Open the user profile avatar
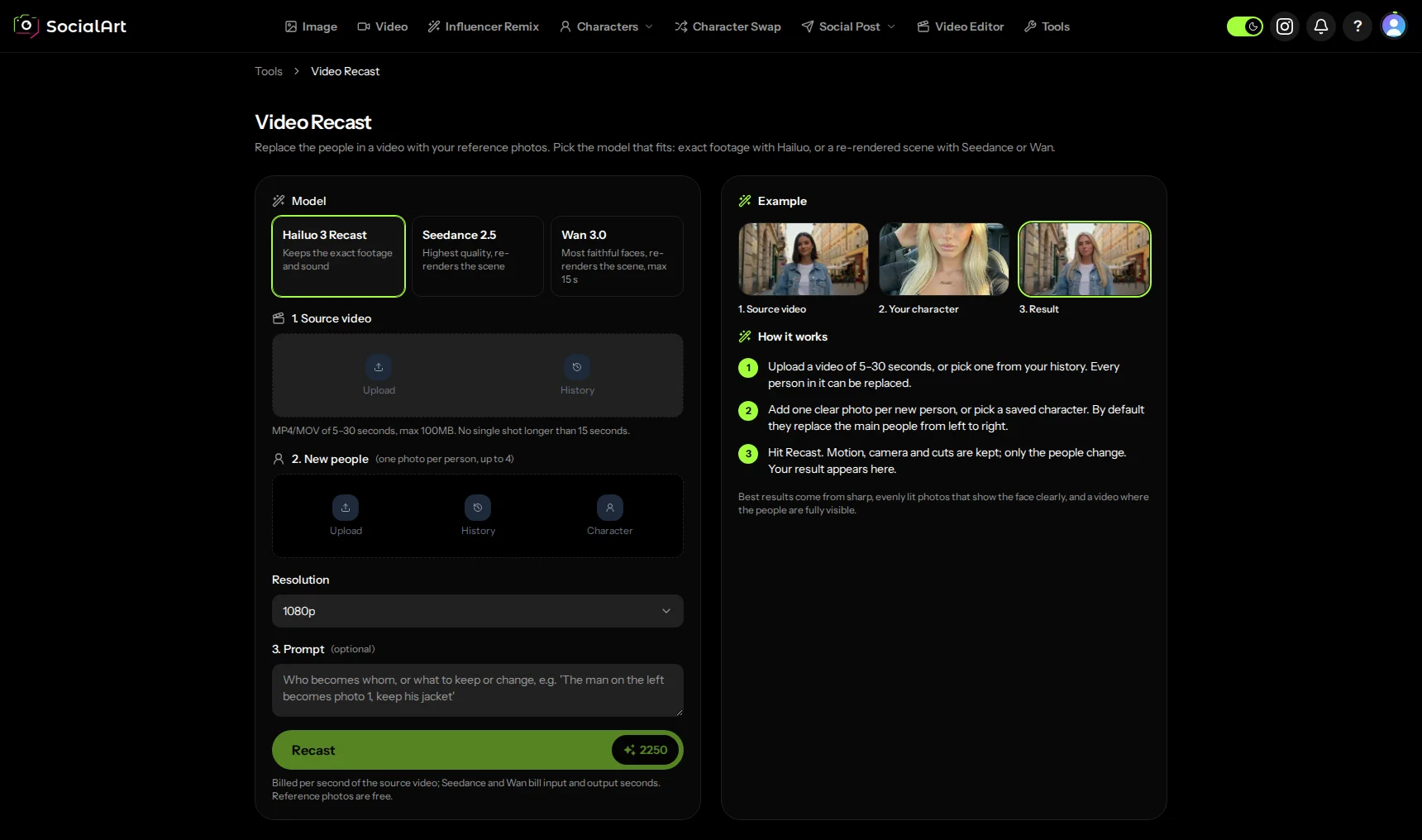 pos(1394,26)
